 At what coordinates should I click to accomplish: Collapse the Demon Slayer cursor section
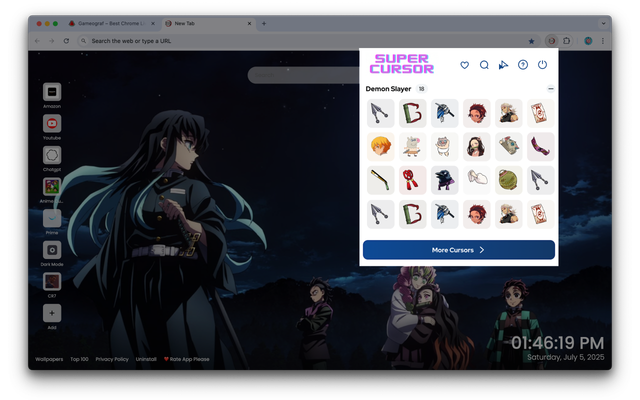point(551,89)
